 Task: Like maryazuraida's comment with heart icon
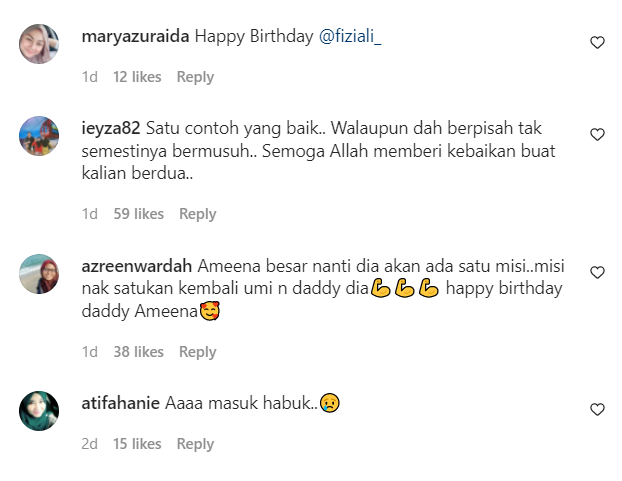pyautogui.click(x=597, y=42)
